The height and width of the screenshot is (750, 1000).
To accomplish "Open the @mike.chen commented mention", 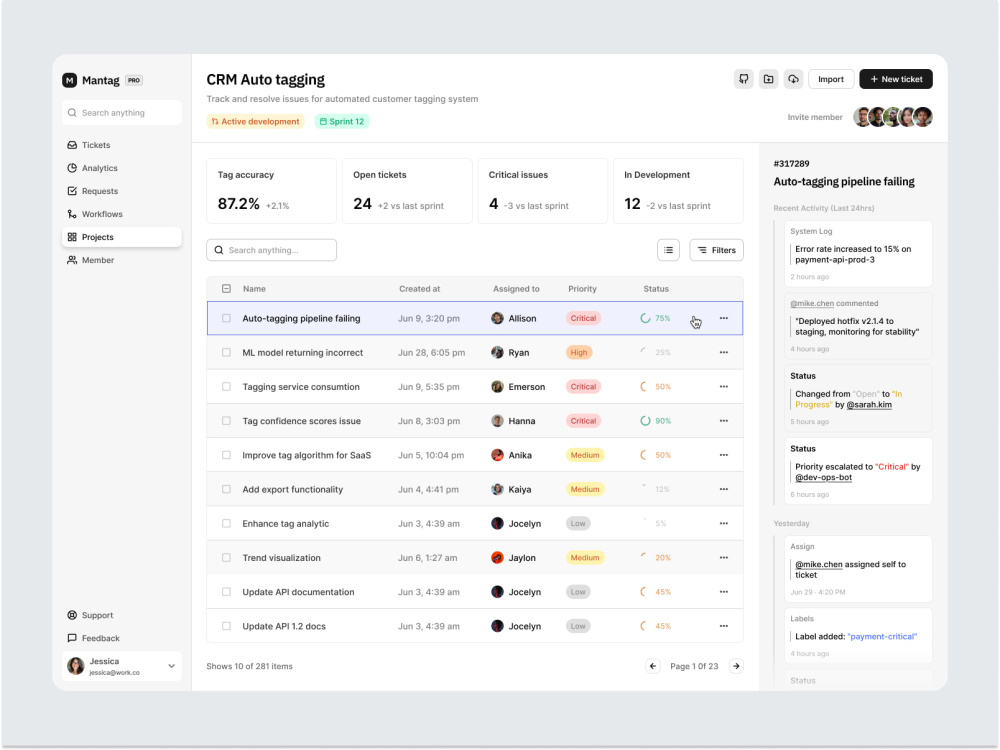I will [812, 304].
